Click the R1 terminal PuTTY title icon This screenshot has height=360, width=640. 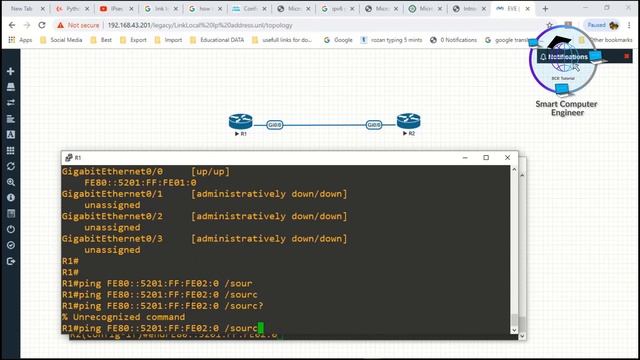(69, 158)
